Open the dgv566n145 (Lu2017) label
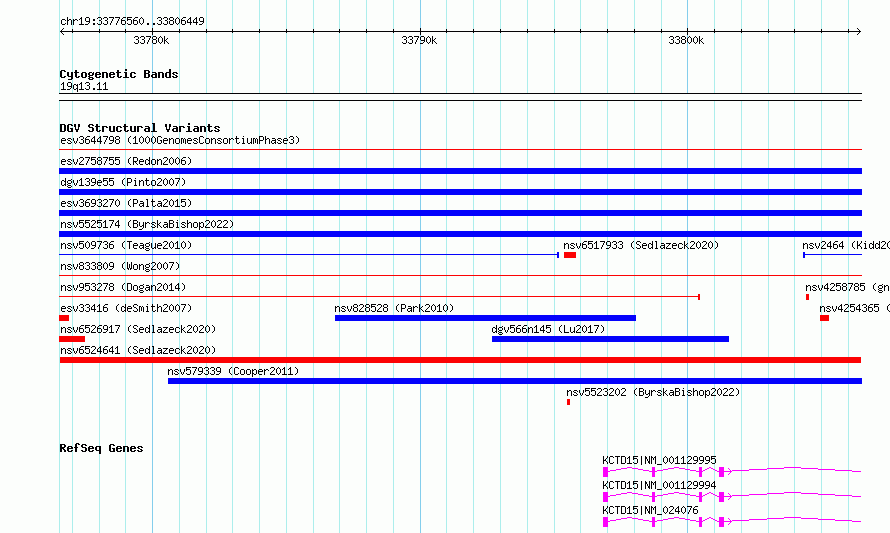 (548, 329)
